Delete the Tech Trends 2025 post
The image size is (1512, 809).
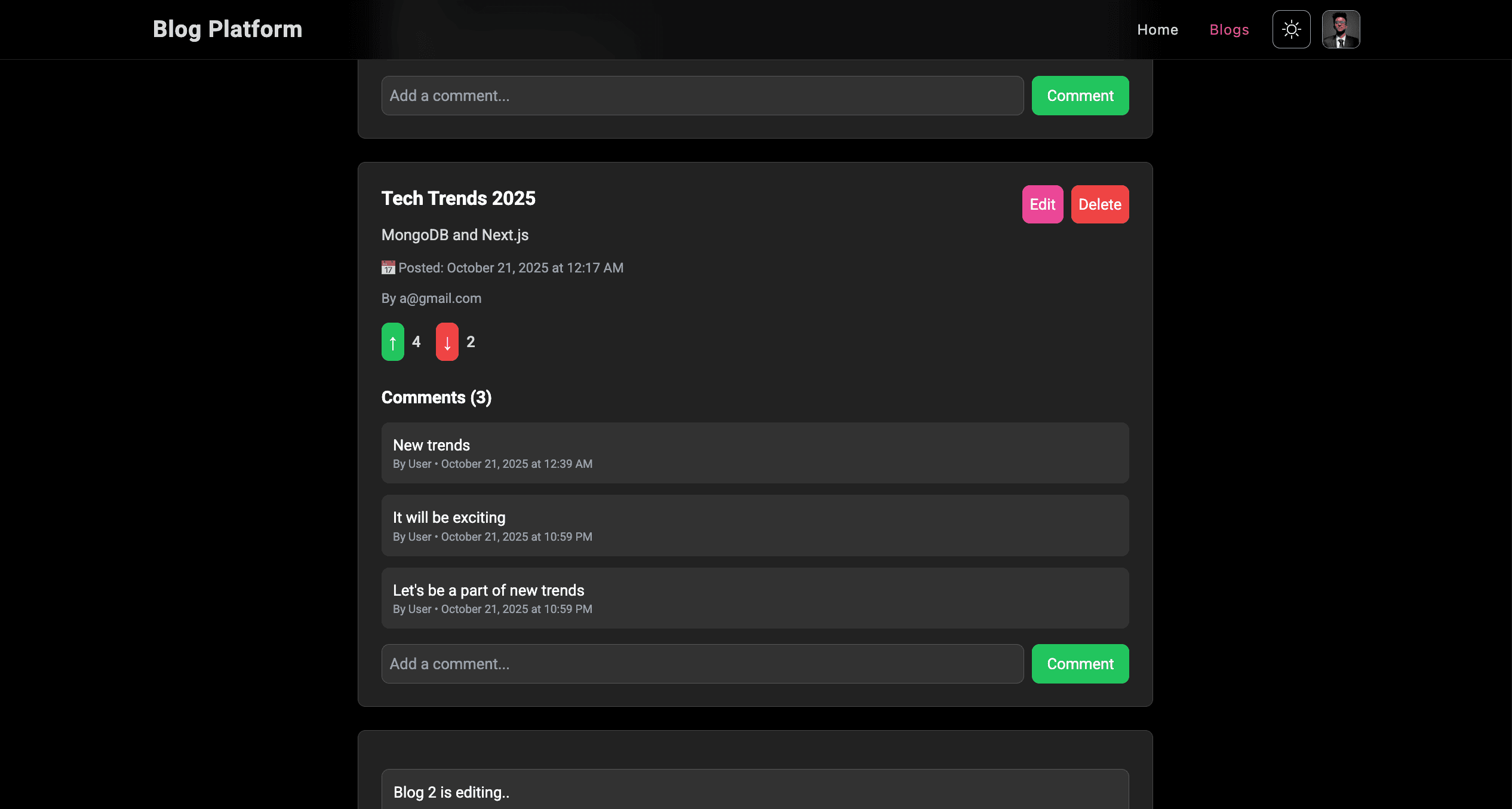1099,204
